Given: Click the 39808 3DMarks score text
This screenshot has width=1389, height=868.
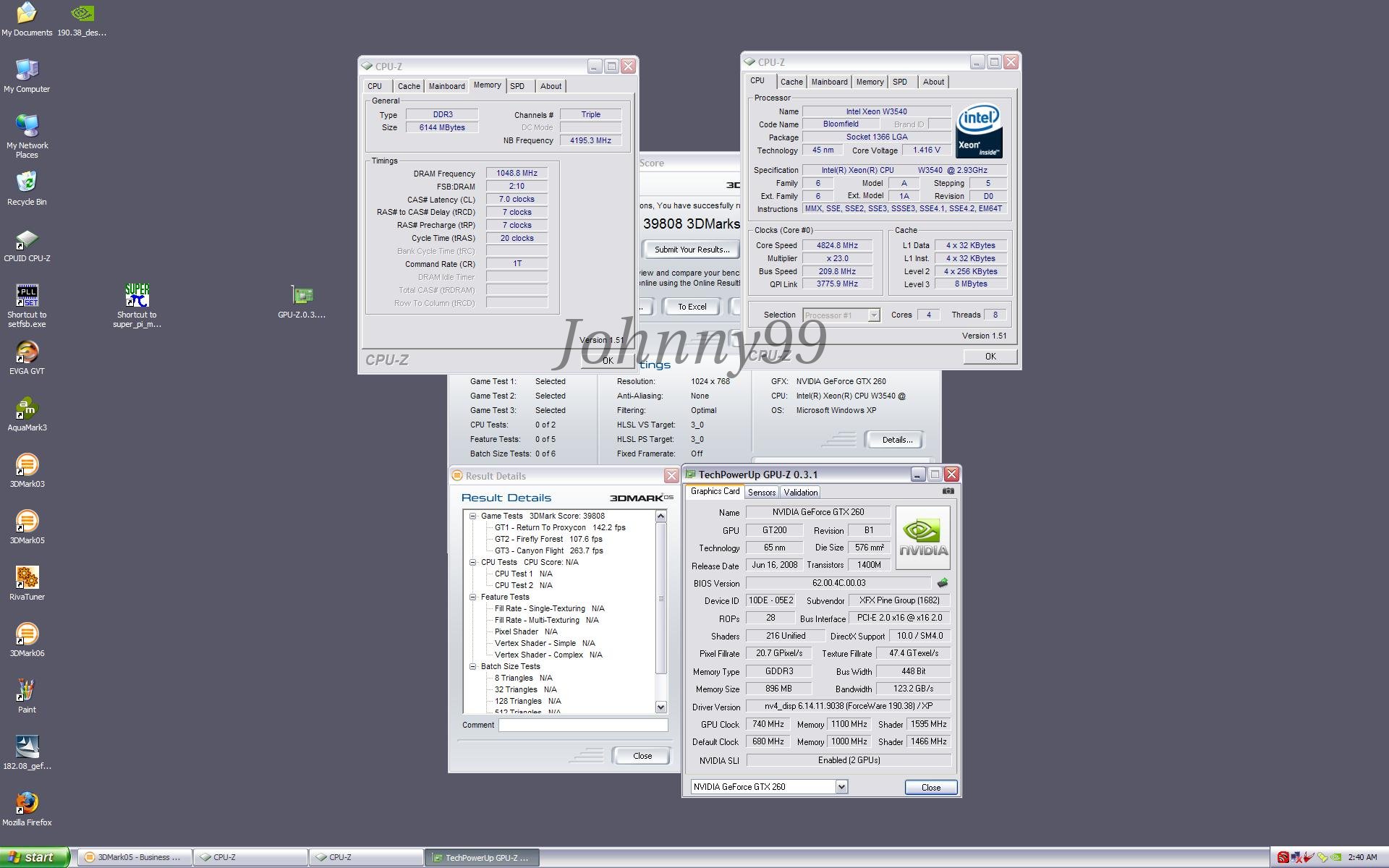Looking at the screenshot, I should click(x=691, y=224).
